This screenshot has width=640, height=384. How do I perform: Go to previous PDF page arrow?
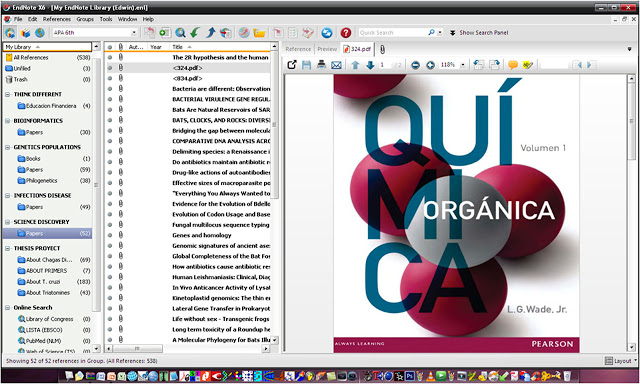pos(355,65)
